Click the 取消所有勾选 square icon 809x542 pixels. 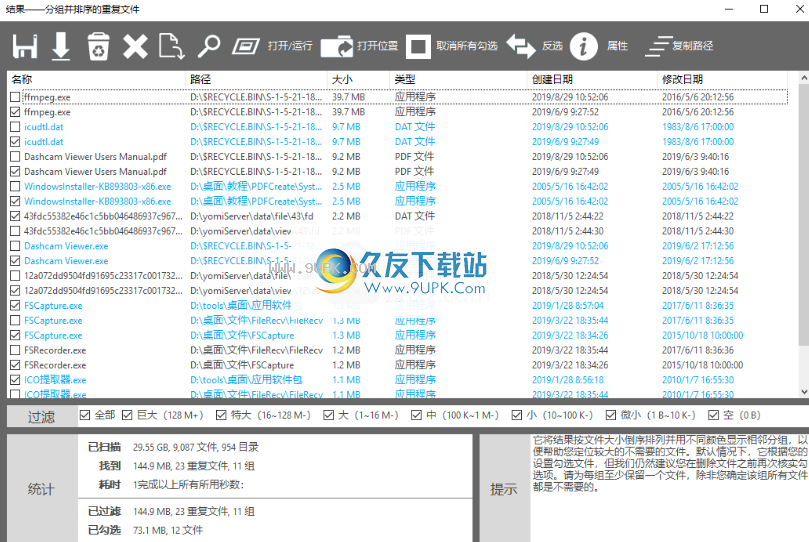pos(418,46)
